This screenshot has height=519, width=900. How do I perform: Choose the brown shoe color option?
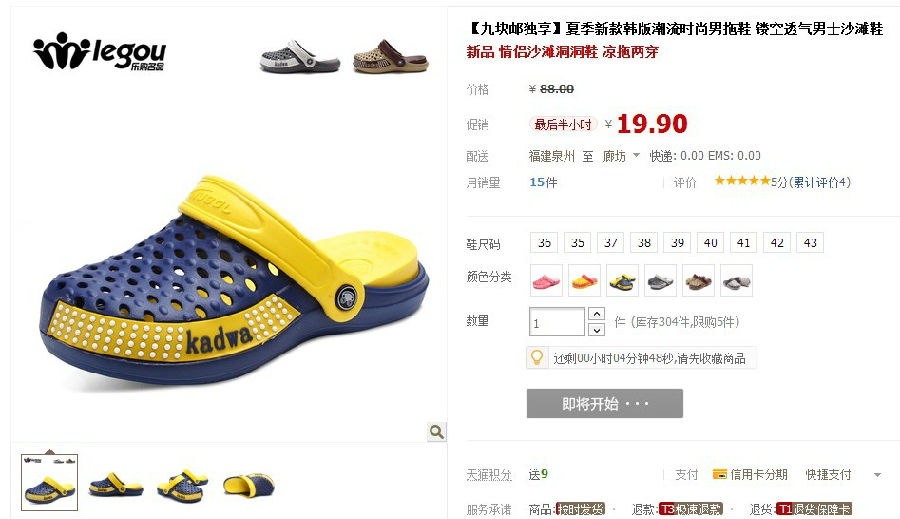pos(699,281)
